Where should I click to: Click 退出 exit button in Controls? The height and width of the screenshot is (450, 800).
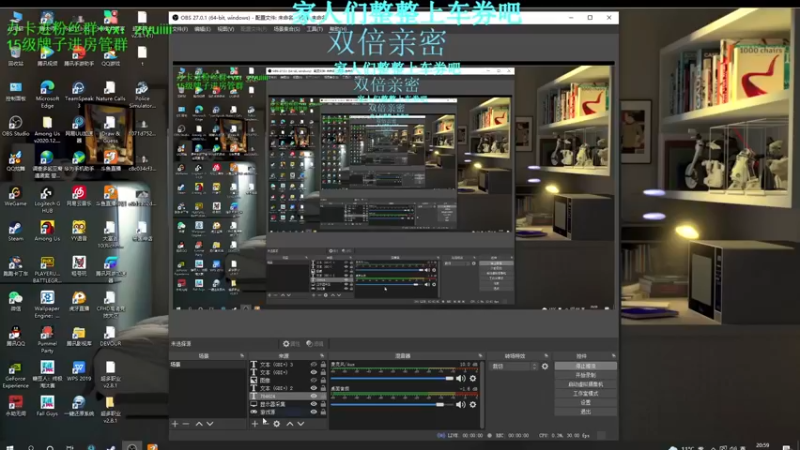(x=585, y=411)
